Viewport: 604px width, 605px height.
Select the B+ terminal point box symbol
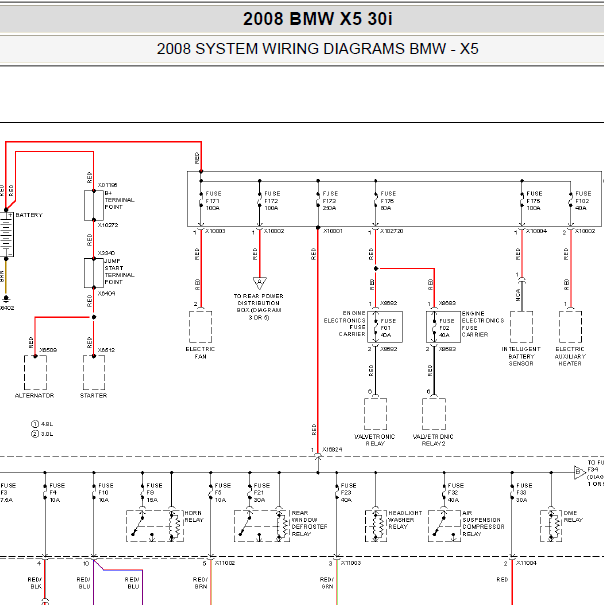94,205
